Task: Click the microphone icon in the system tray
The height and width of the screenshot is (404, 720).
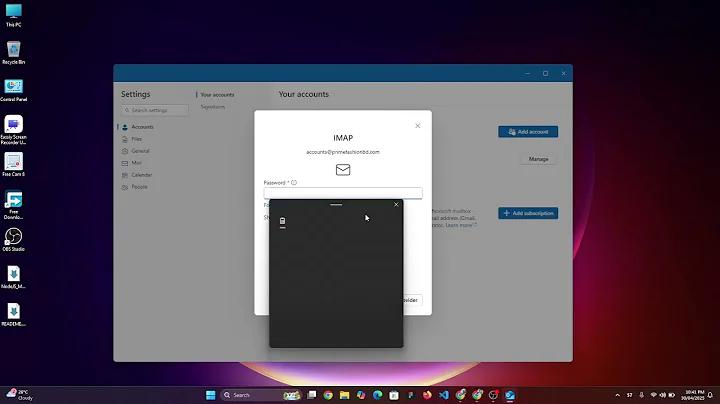Action: point(641,395)
